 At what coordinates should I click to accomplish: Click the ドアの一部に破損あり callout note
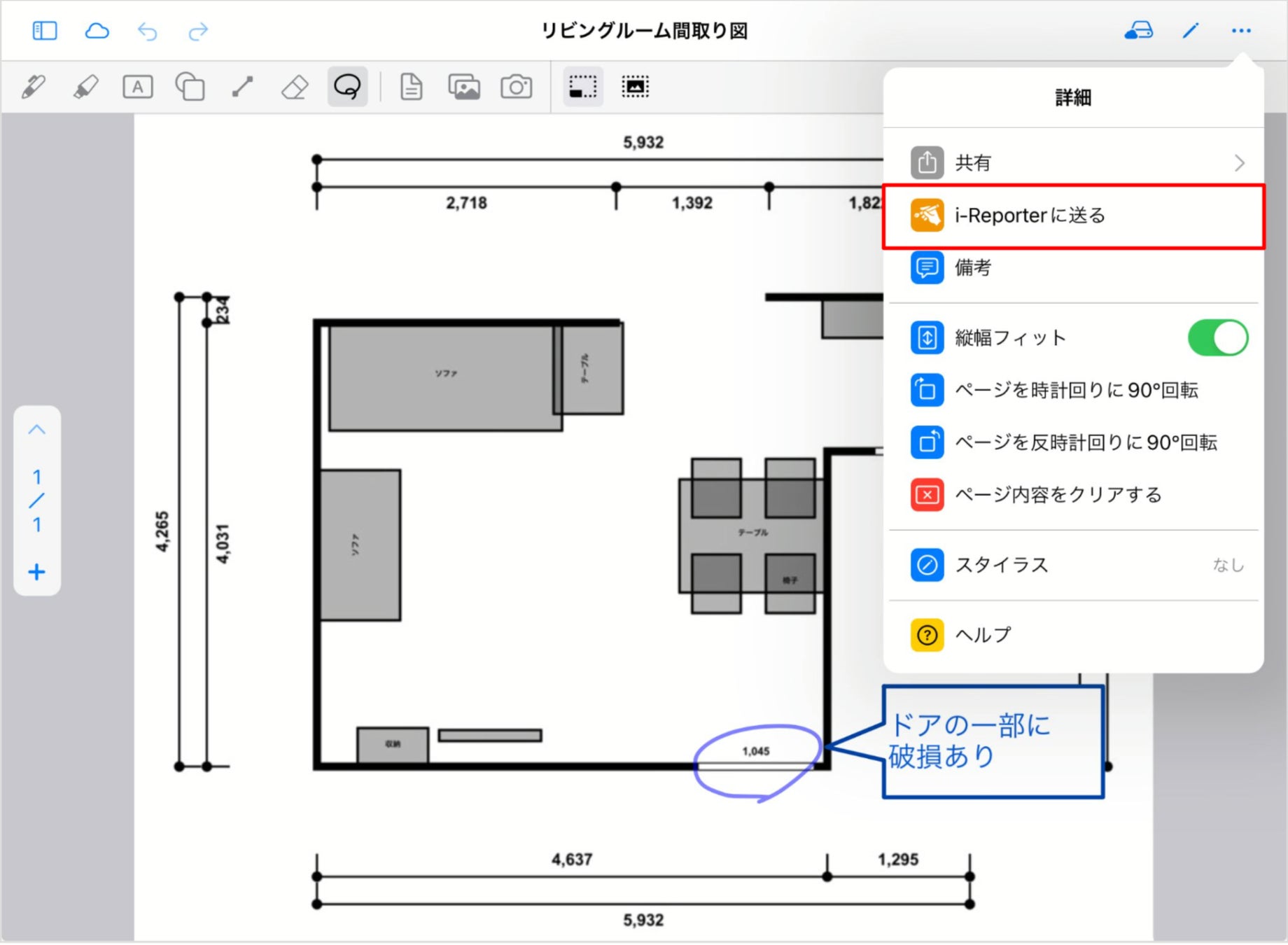click(x=993, y=742)
